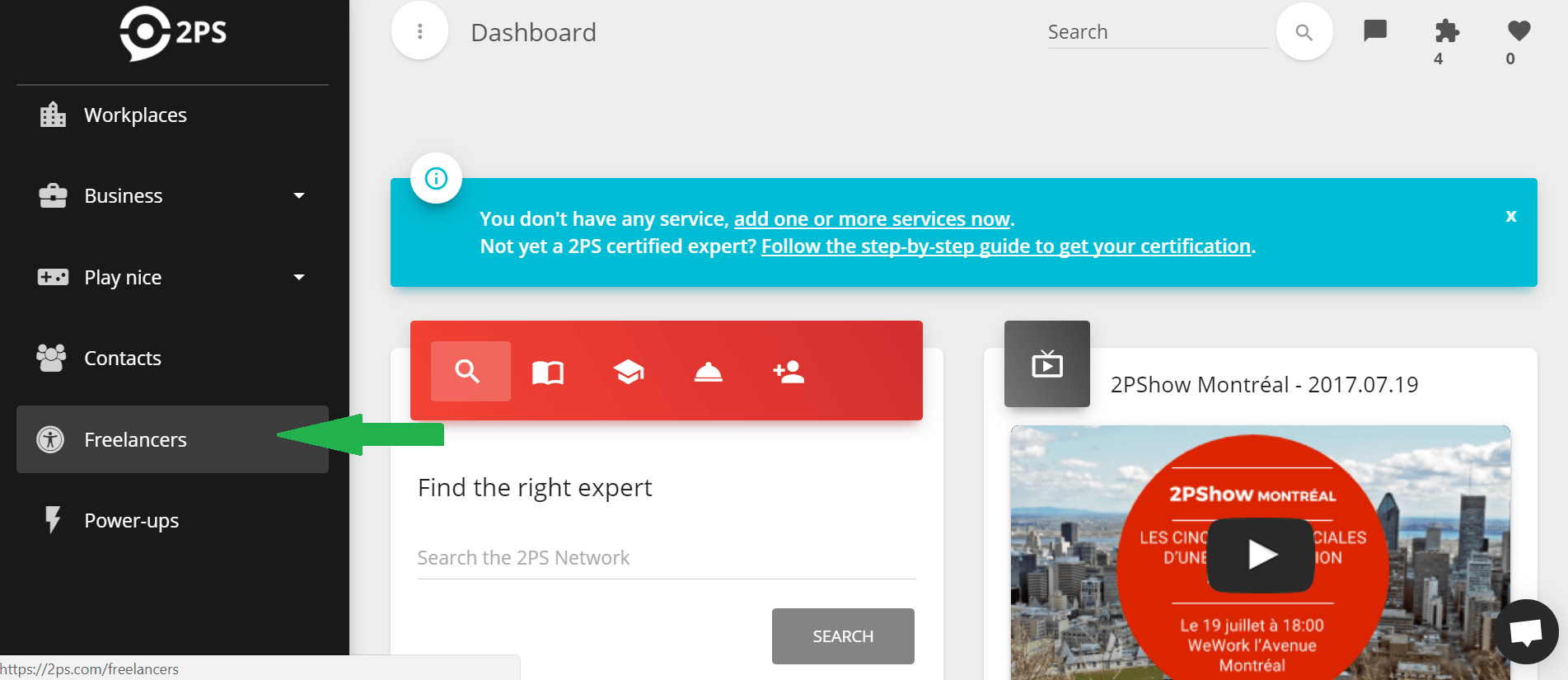Viewport: 1568px width, 680px height.
Task: Click the Freelancers accessibility icon
Action: 50,439
